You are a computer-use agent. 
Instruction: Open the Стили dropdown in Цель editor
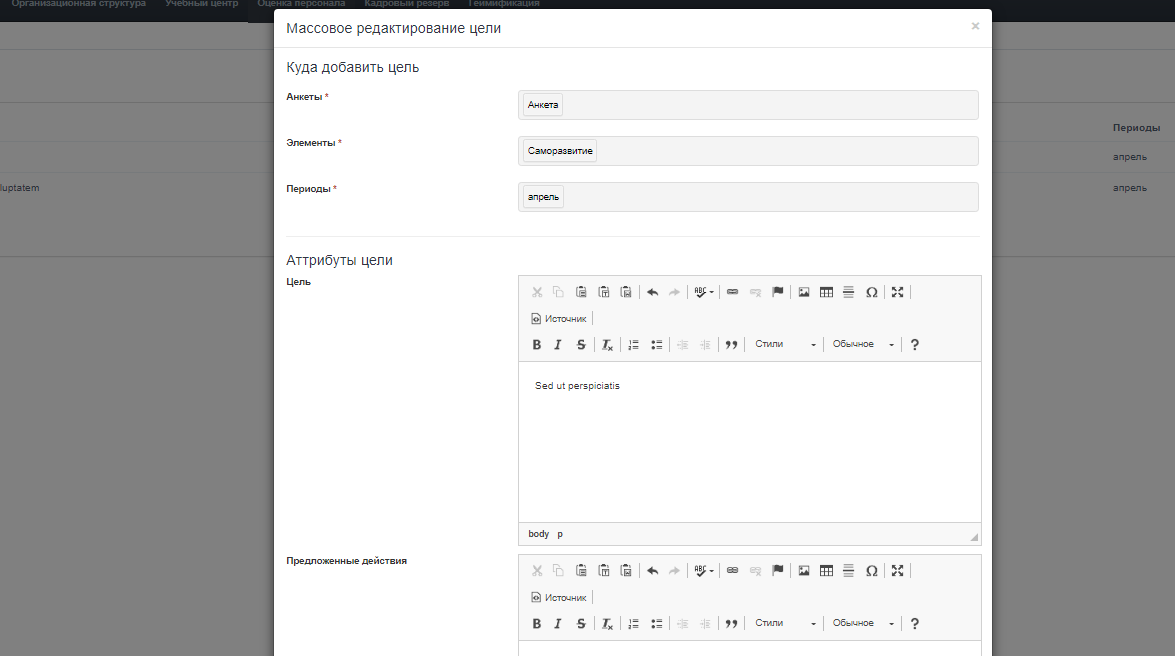tap(785, 345)
